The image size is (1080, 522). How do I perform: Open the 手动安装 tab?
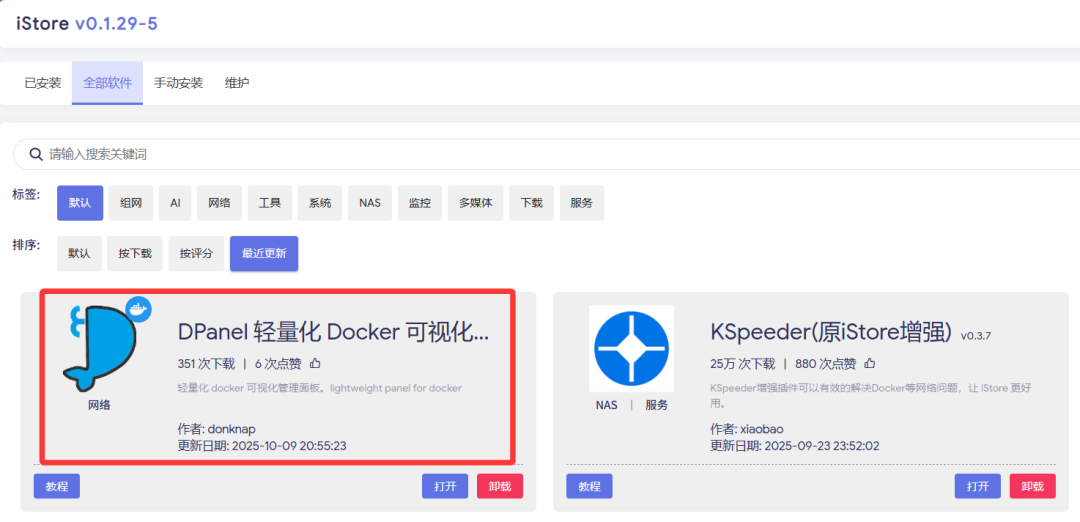178,83
